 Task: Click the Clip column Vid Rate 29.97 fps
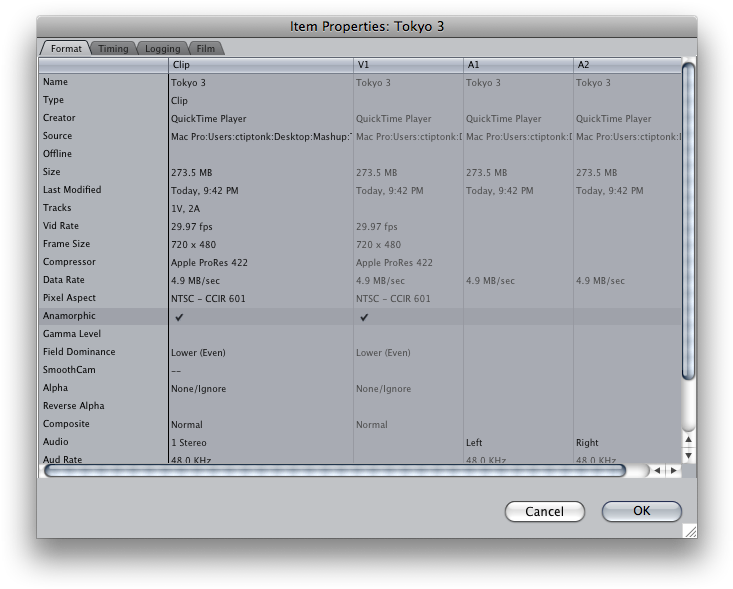coord(192,227)
